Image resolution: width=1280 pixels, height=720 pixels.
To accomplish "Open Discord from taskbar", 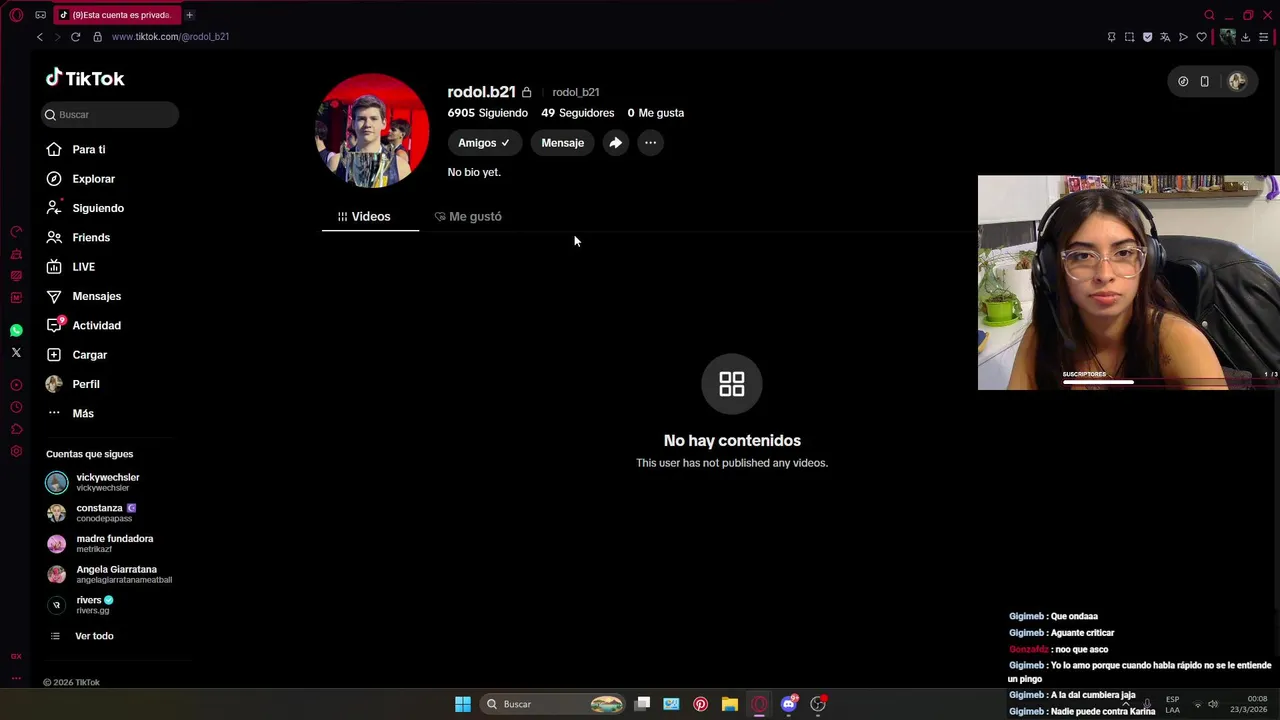I will pos(789,704).
